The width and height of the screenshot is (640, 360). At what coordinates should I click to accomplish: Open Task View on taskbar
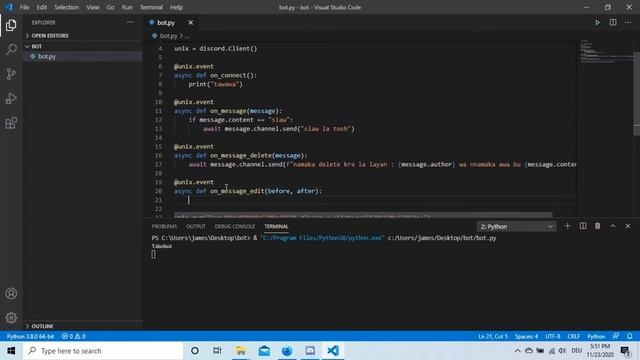pyautogui.click(x=217, y=351)
